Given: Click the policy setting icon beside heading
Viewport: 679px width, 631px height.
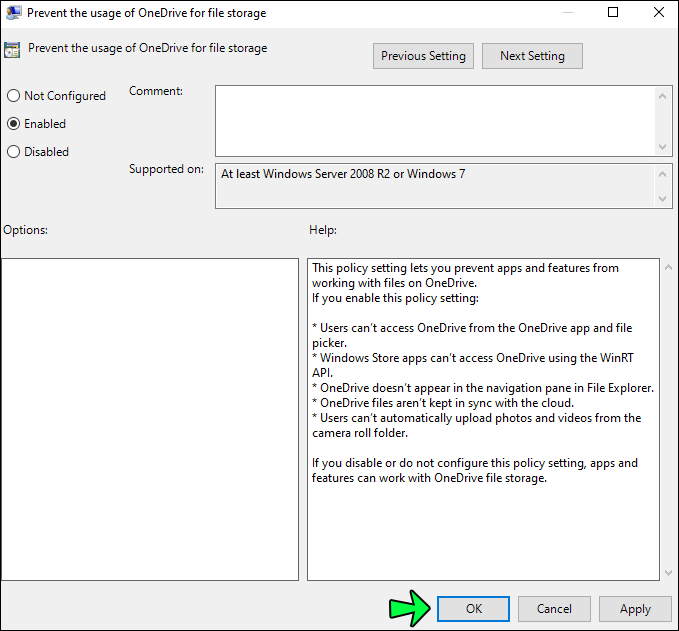Looking at the screenshot, I should 12,49.
